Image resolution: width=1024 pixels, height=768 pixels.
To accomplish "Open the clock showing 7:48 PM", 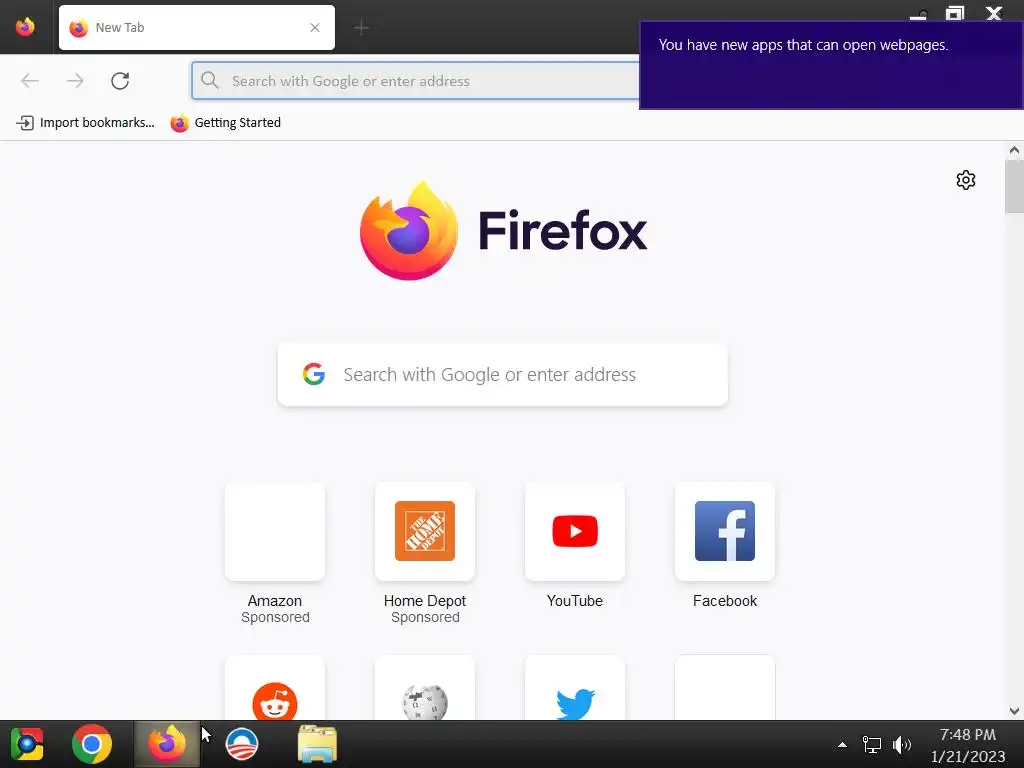I will coord(968,745).
